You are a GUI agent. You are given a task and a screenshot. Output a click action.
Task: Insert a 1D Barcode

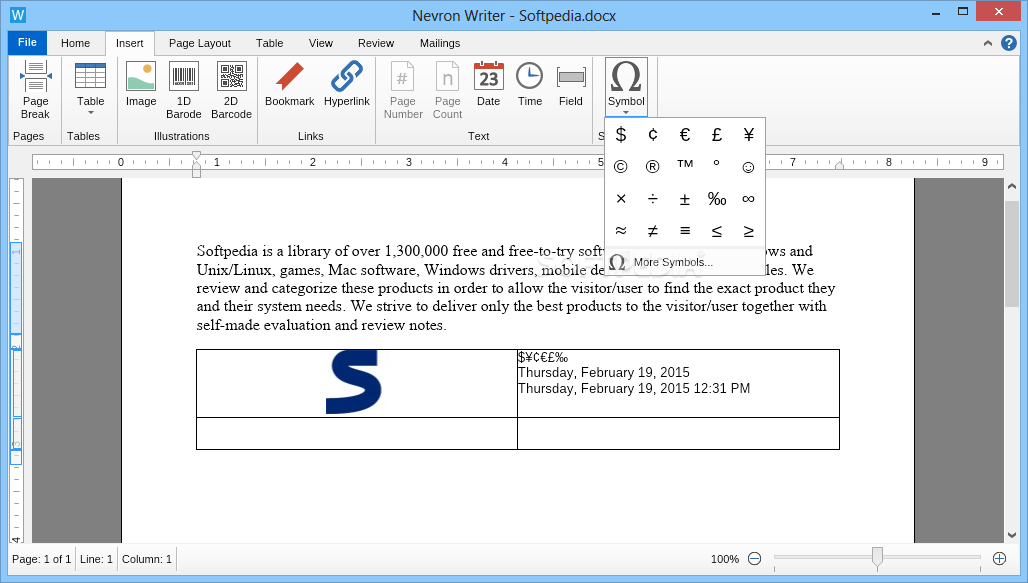[184, 90]
